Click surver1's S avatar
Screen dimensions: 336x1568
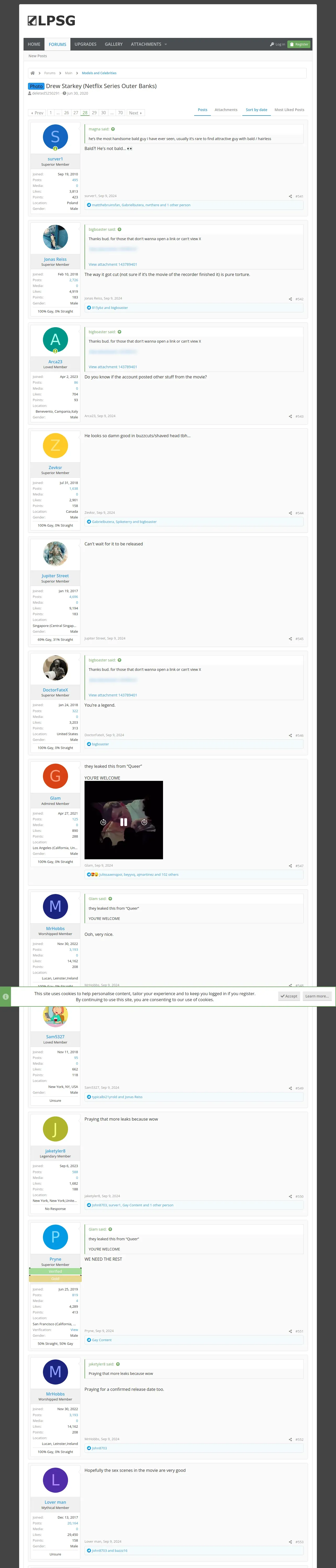coord(55,137)
